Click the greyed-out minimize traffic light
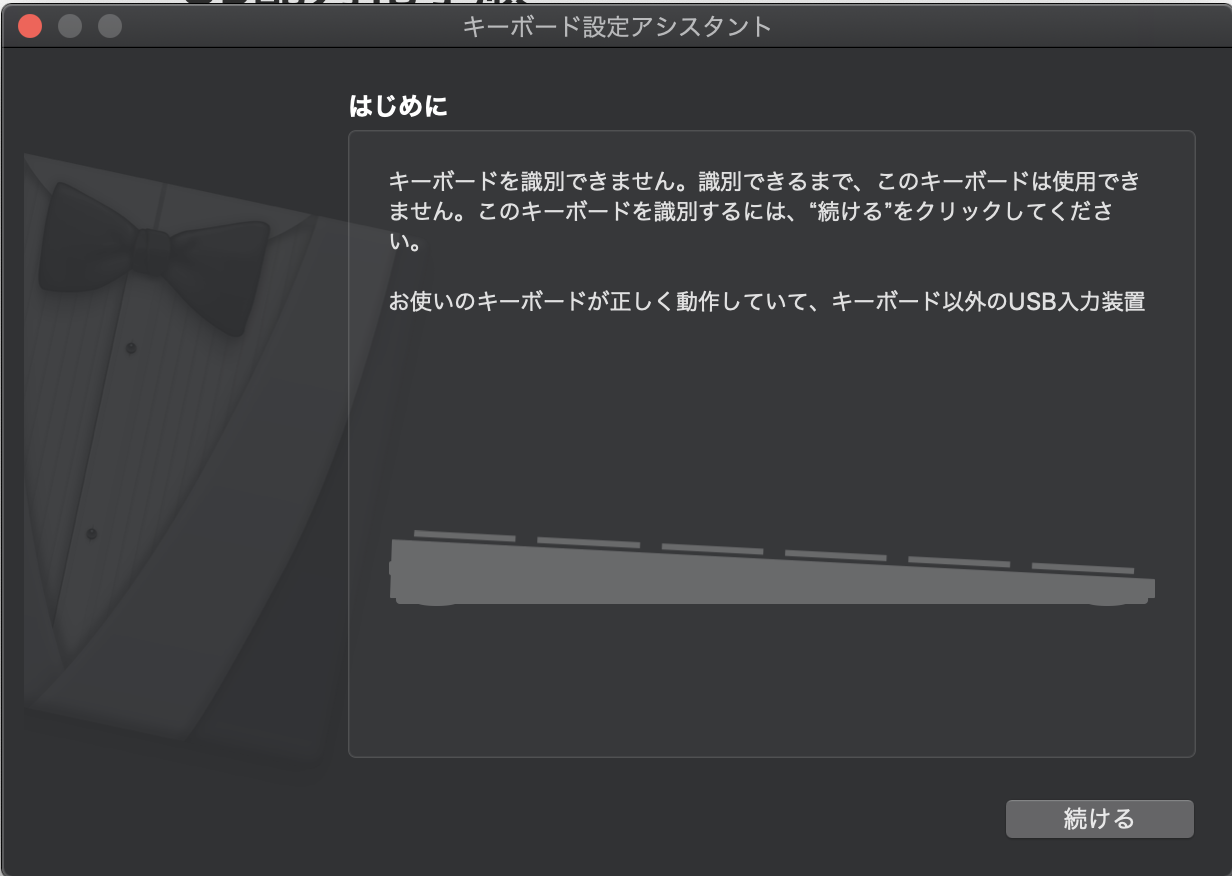1232x876 pixels. coord(70,26)
